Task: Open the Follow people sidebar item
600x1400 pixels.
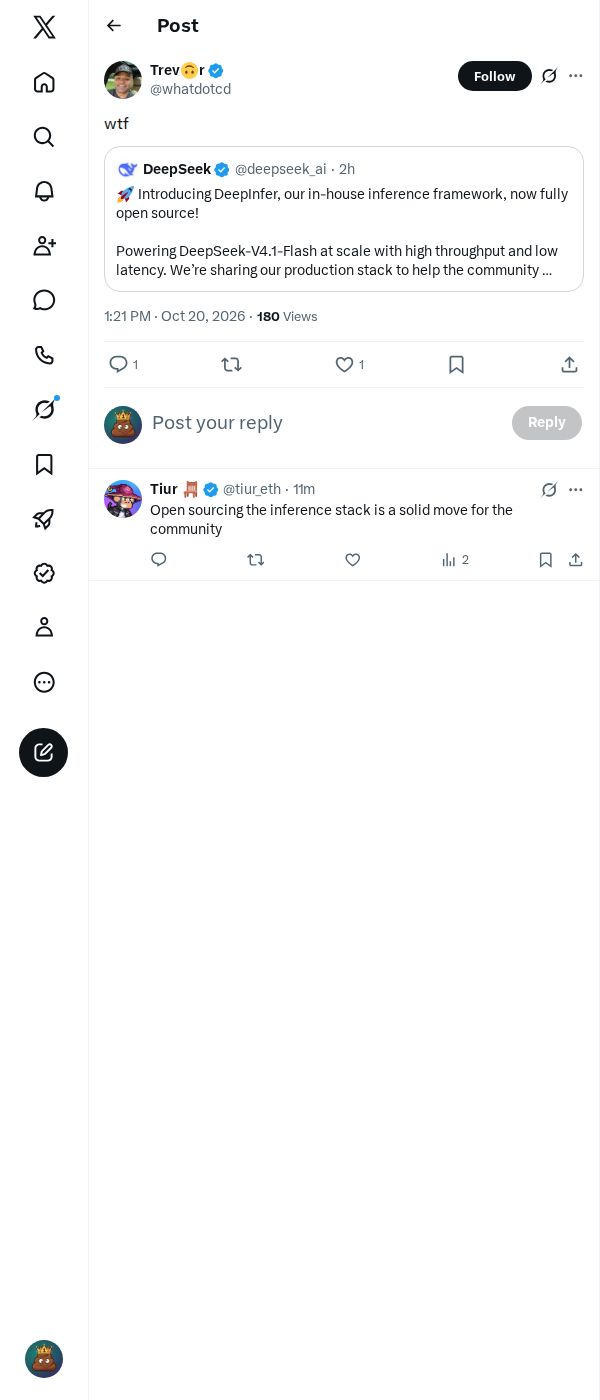Action: click(x=44, y=246)
